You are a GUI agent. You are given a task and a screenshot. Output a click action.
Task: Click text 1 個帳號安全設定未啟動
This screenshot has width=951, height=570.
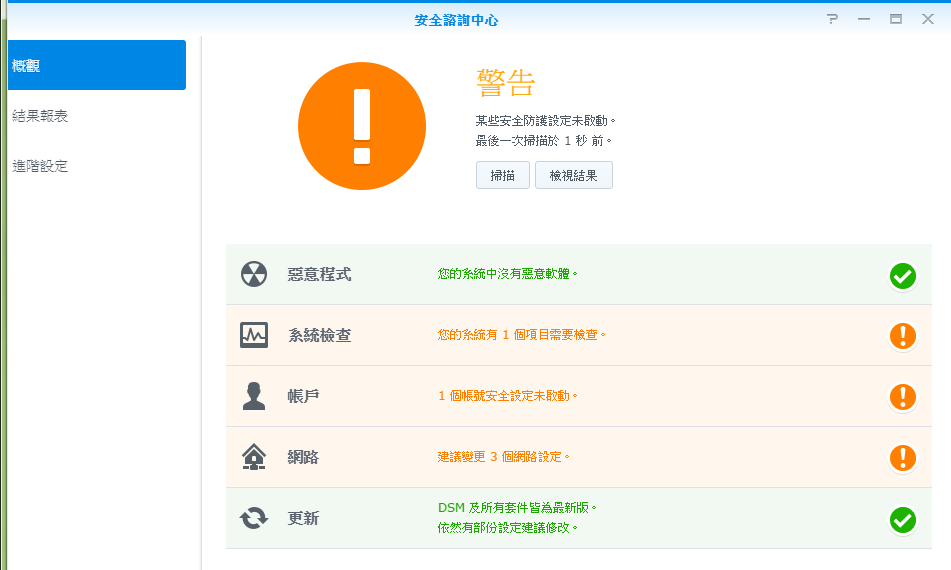click(507, 396)
